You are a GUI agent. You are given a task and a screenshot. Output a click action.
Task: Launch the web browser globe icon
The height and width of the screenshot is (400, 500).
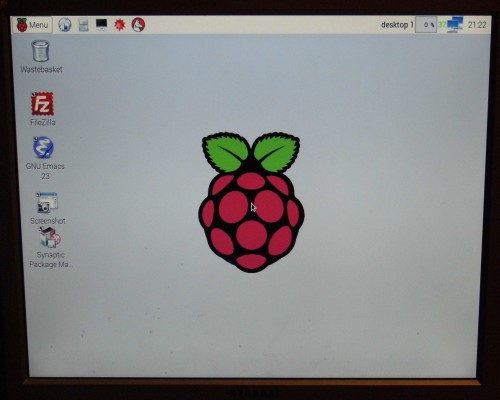tap(65, 25)
